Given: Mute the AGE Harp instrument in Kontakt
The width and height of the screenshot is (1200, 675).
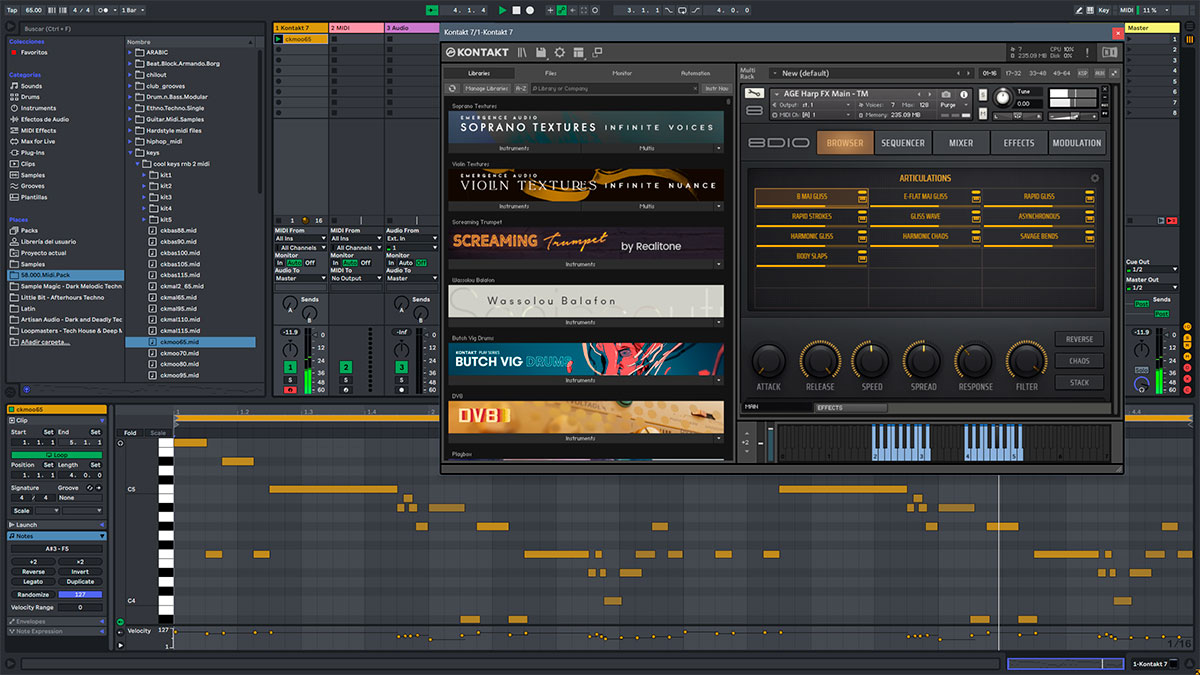Looking at the screenshot, I should 983,114.
